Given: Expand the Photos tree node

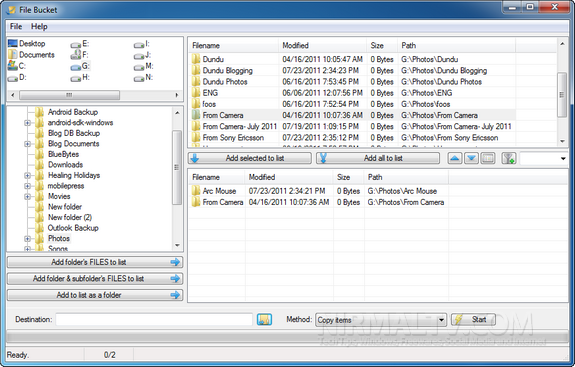Looking at the screenshot, I should point(28,239).
